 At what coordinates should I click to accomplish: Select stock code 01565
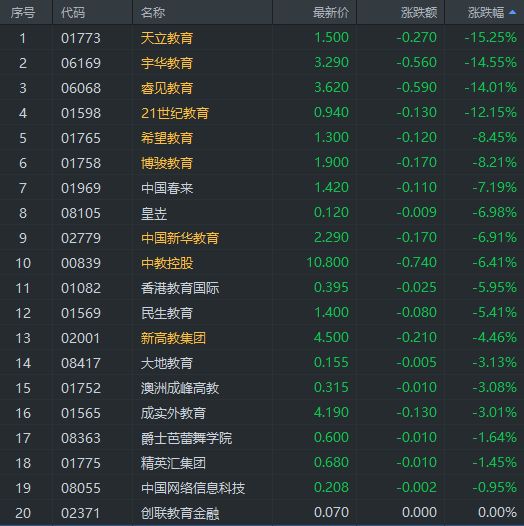[81, 413]
